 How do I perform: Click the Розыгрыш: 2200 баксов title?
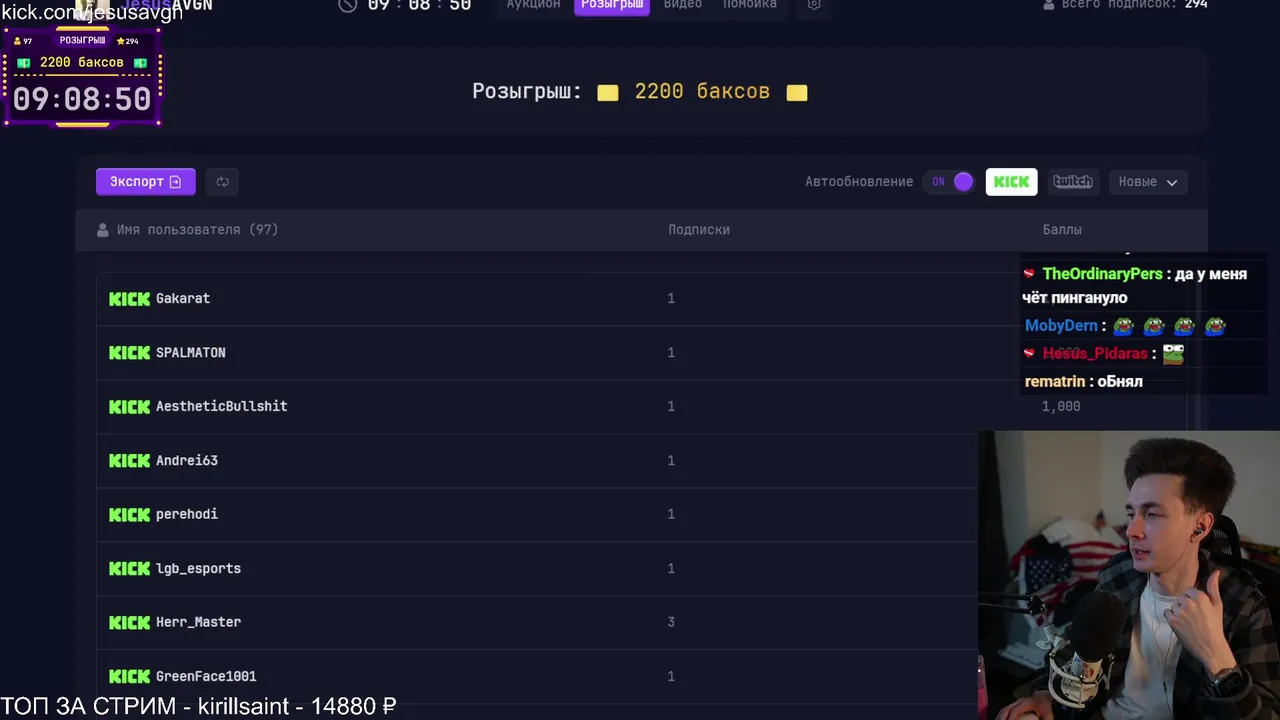tap(640, 92)
